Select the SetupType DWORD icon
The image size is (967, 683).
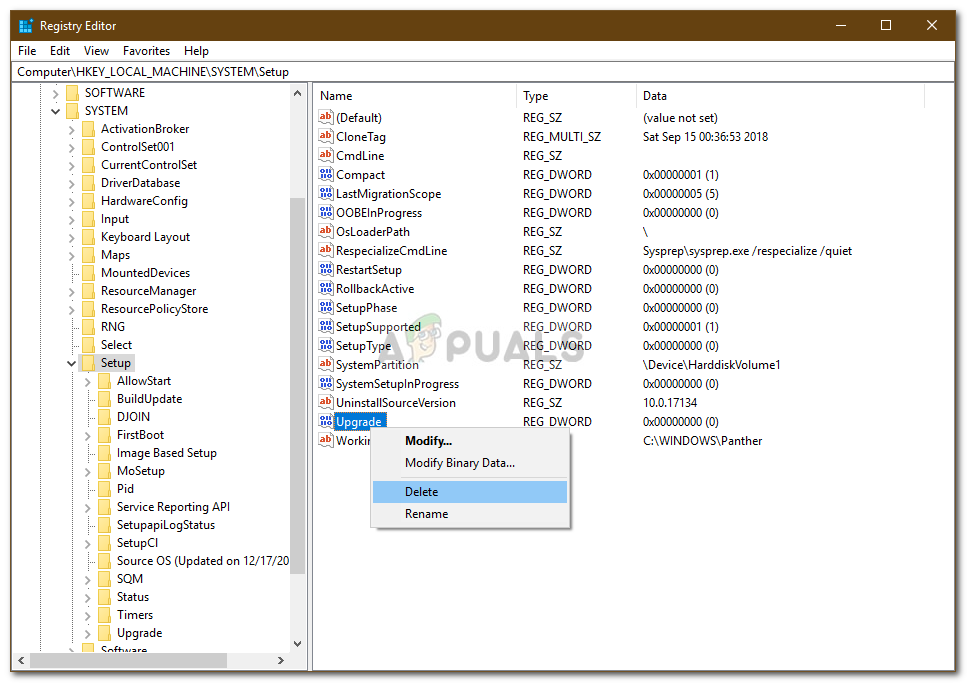point(326,345)
